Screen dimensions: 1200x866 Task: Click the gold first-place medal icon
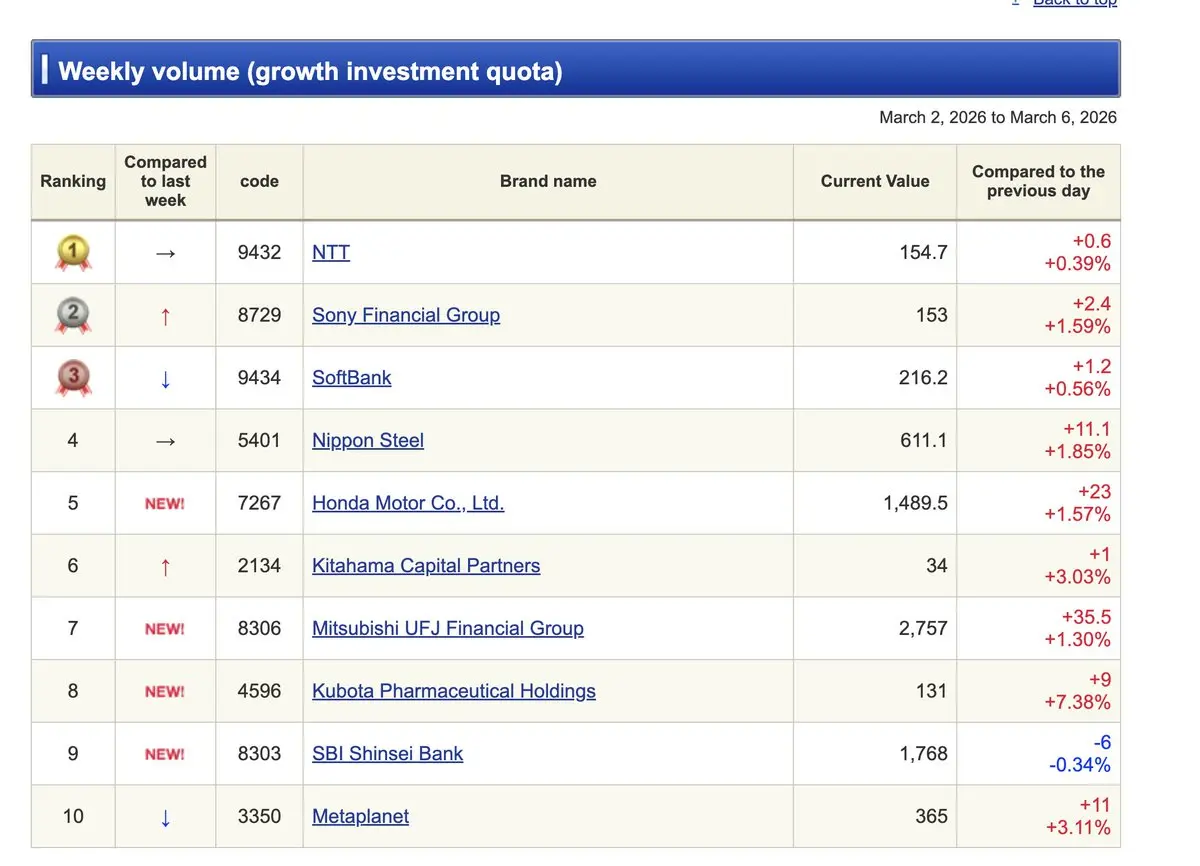tap(73, 253)
